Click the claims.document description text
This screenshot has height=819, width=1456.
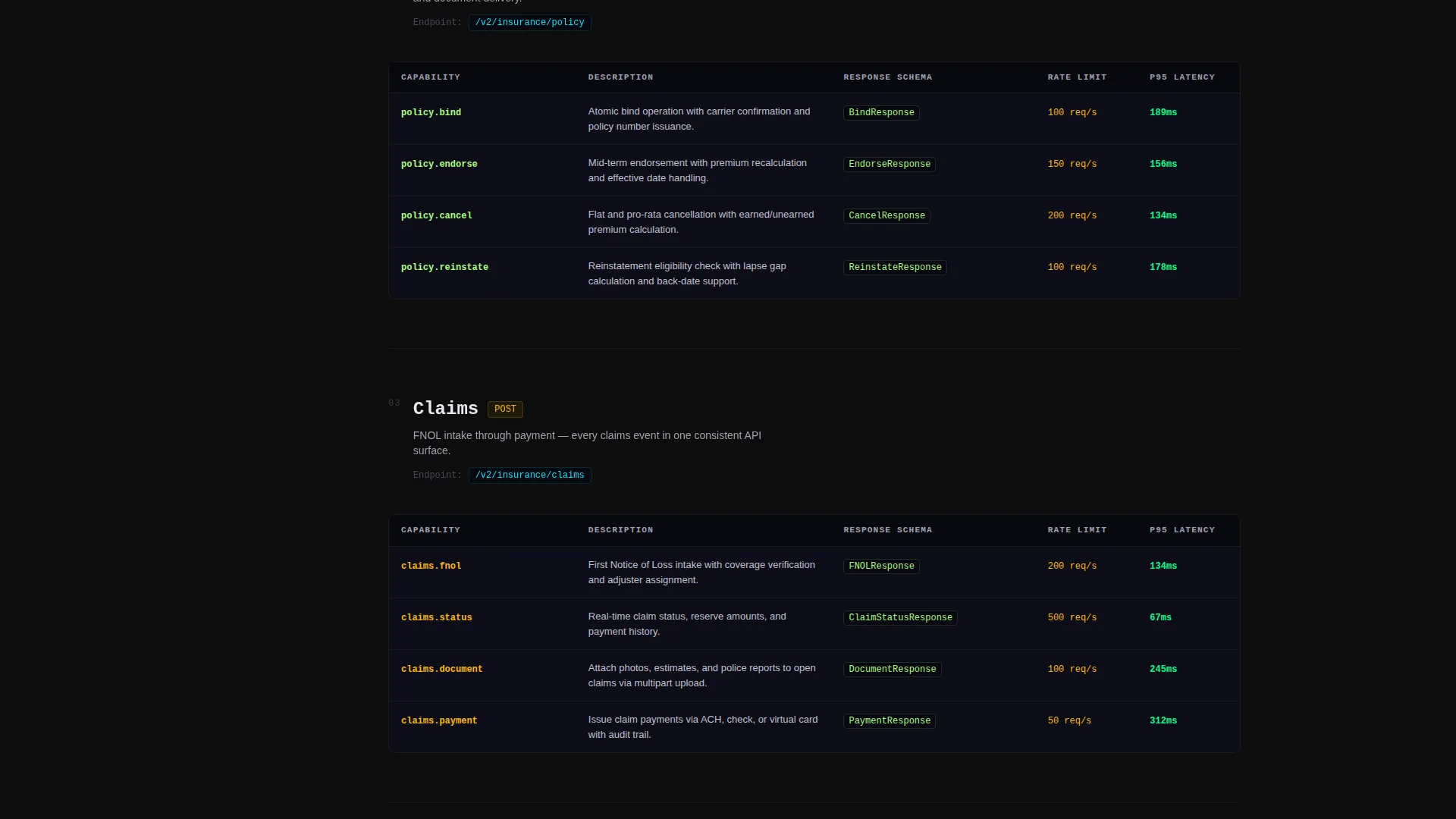(x=702, y=676)
